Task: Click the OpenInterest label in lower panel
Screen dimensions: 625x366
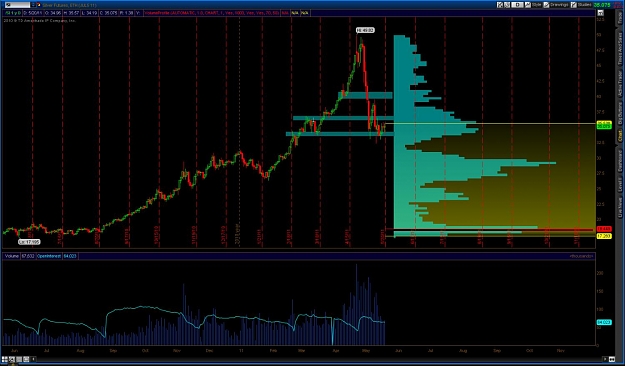Action: [x=49, y=256]
